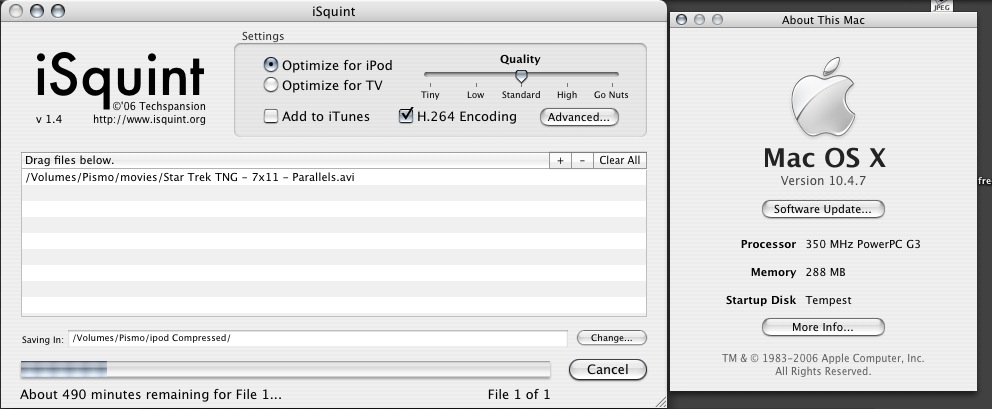
Task: Click the '288 MB' memory value
Action: point(826,272)
